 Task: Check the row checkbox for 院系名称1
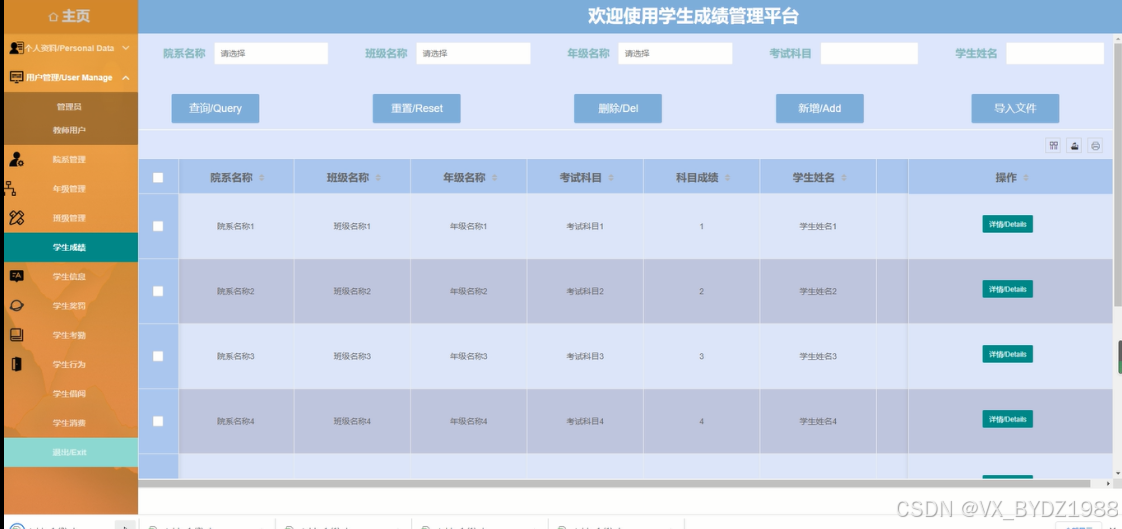[158, 225]
